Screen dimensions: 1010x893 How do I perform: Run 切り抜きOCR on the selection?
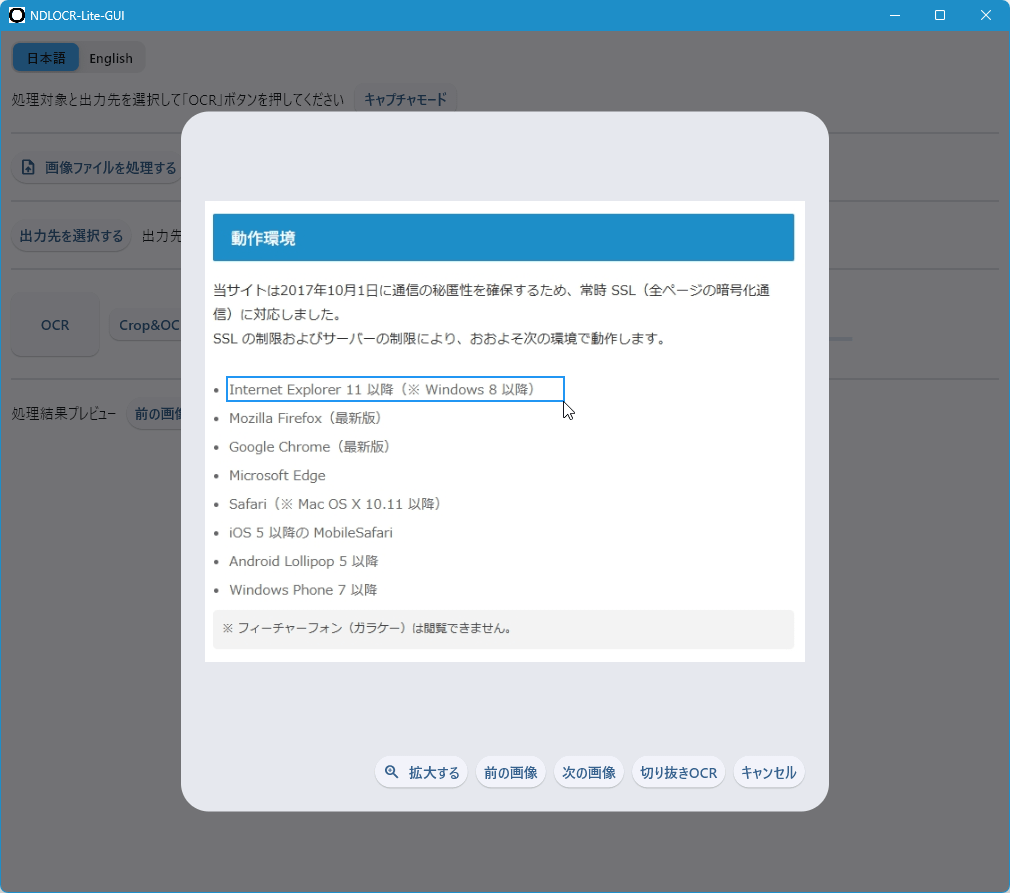(678, 772)
